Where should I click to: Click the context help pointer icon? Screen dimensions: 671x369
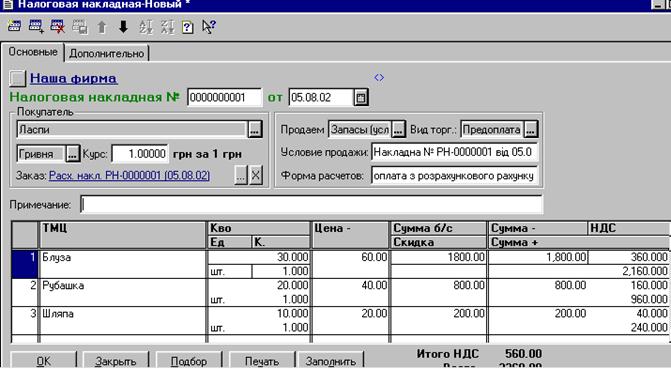209,27
